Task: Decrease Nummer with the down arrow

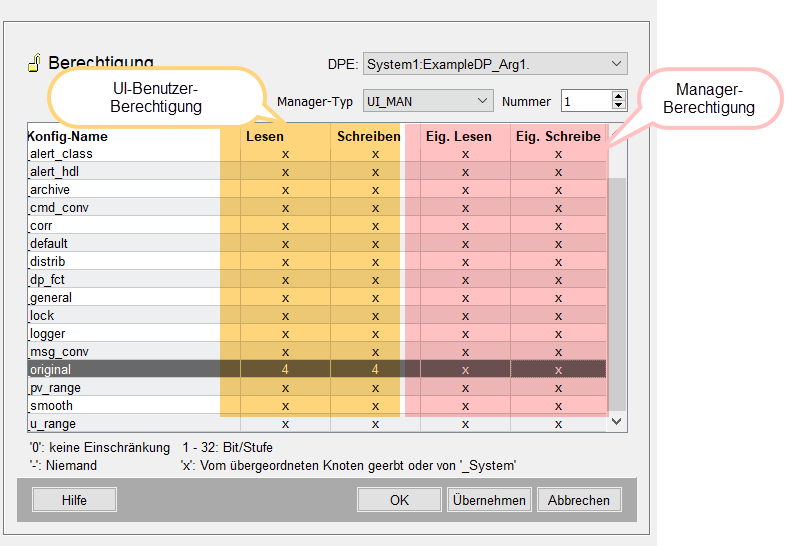Action: coord(619,106)
